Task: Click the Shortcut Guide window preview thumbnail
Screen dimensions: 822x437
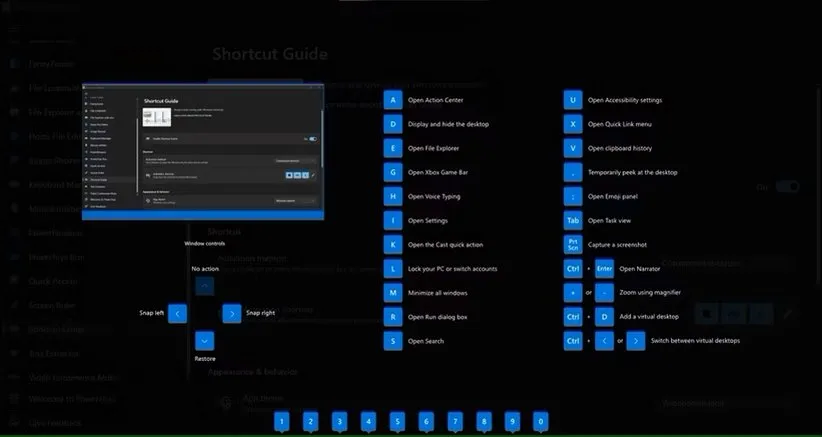Action: [203, 153]
